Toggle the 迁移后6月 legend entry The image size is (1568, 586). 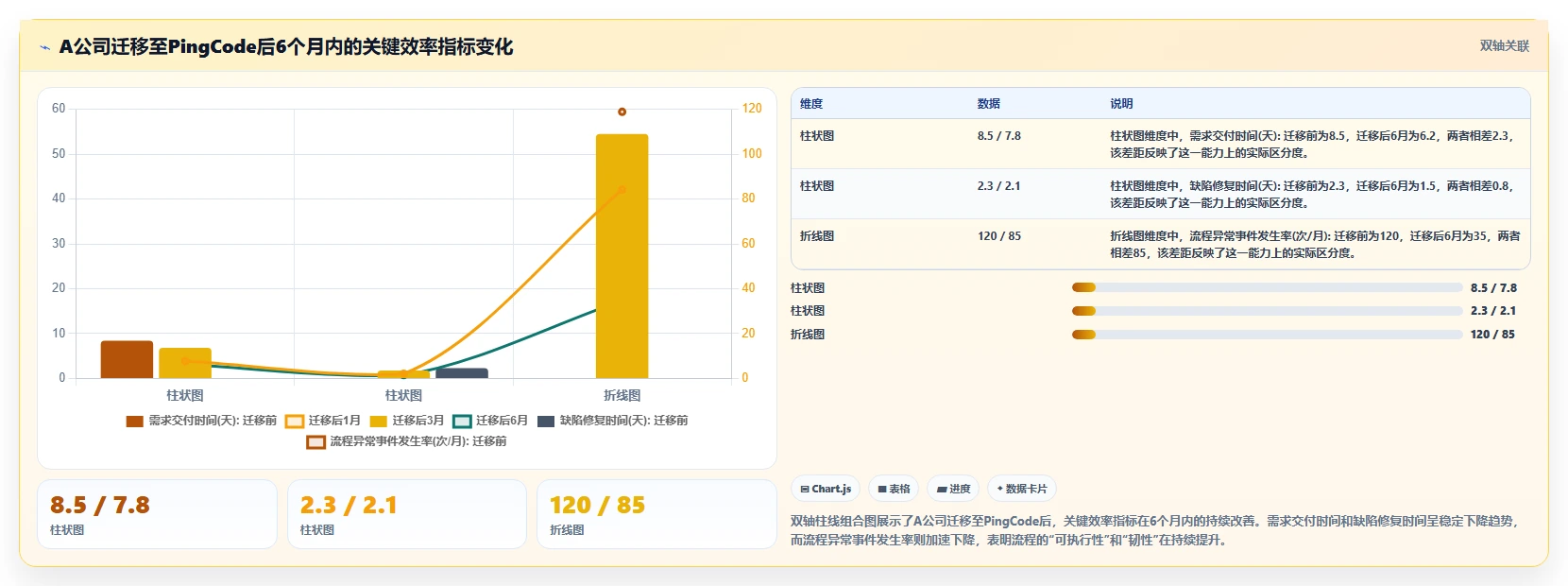pos(490,421)
